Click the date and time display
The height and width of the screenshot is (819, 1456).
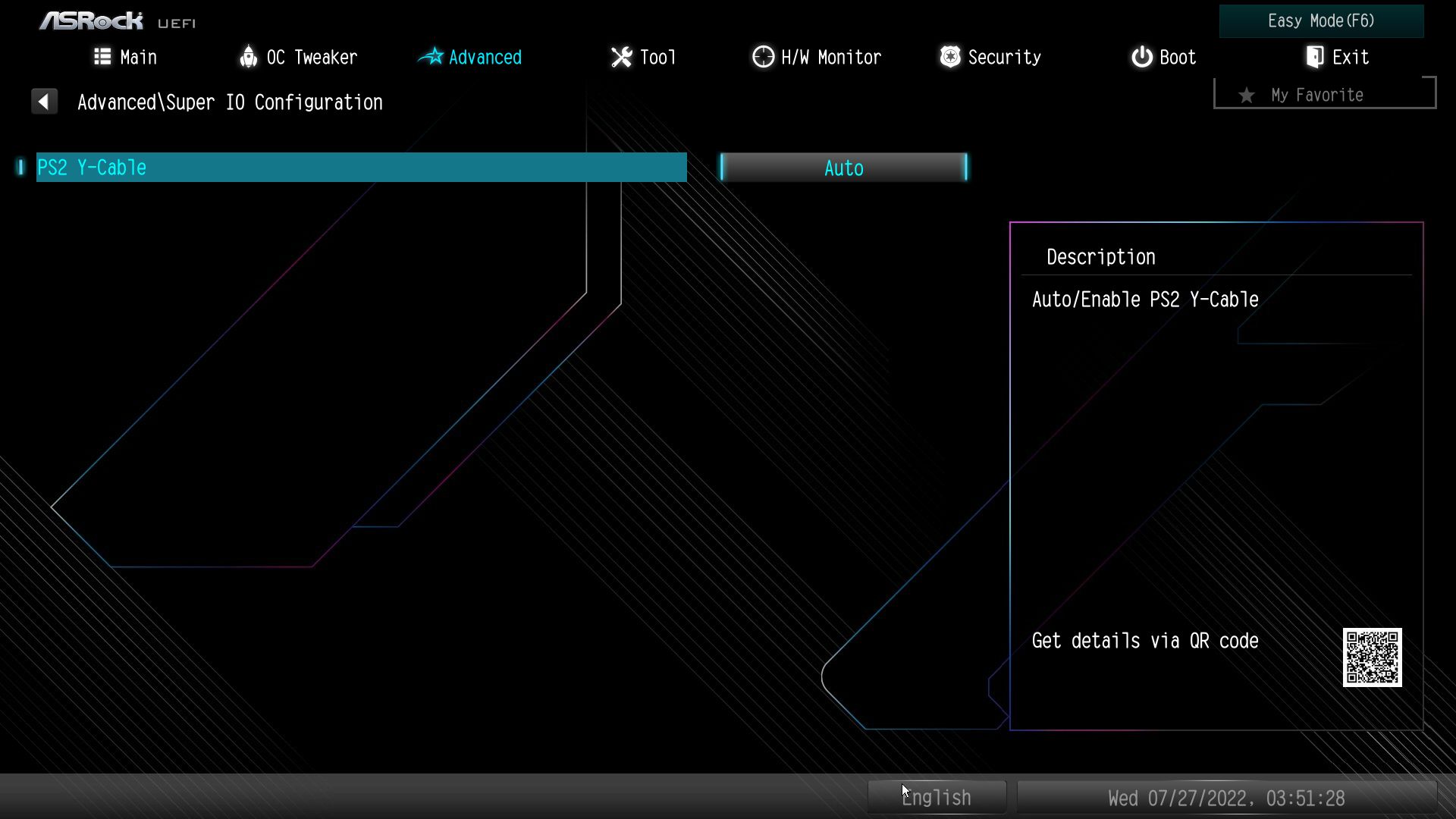pos(1226,798)
